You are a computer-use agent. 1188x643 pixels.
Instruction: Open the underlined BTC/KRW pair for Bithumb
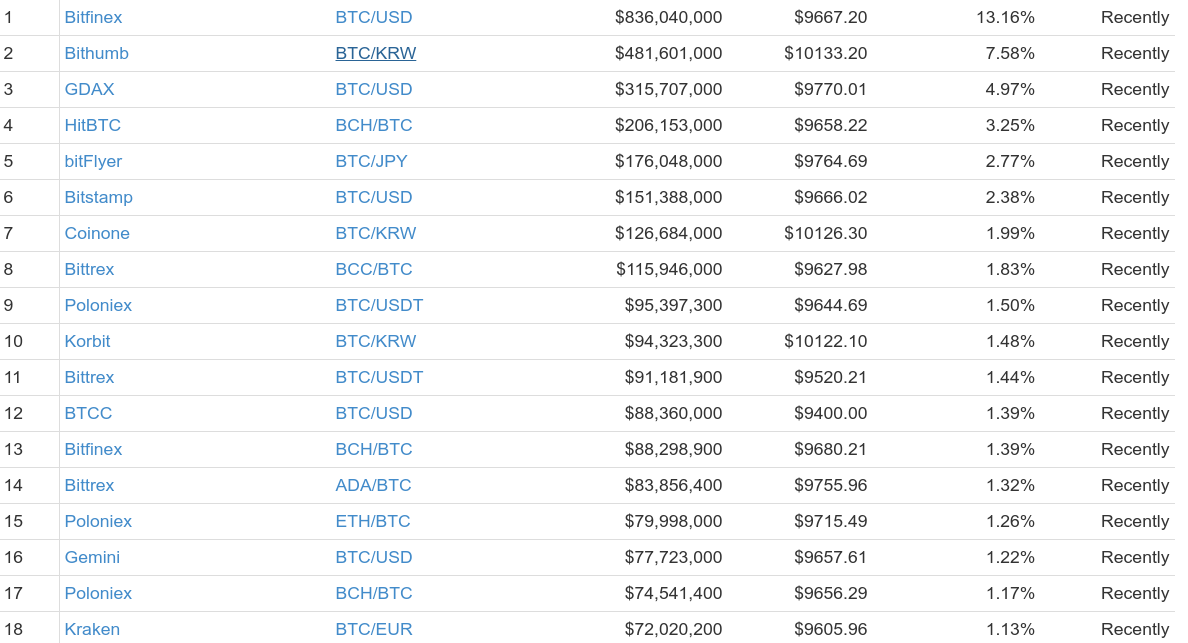(376, 53)
